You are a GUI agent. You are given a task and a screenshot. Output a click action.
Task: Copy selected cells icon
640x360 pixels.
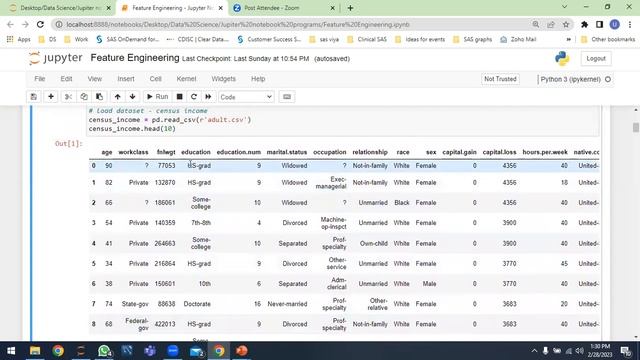(84, 97)
